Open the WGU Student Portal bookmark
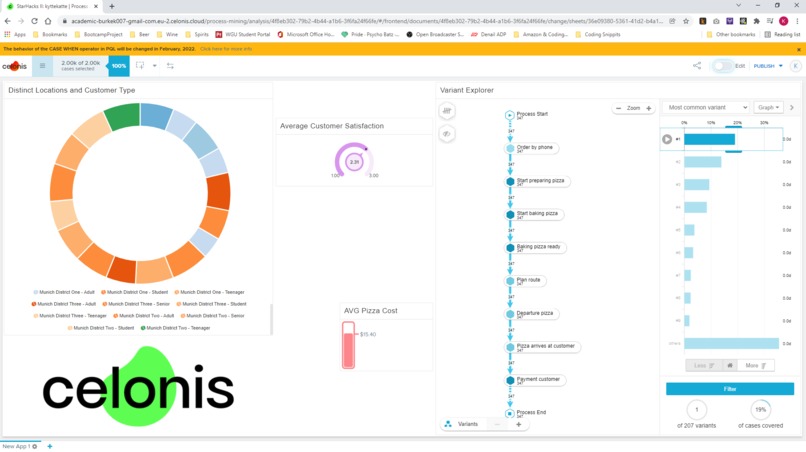Screen dimensions: 806x452 pos(243,34)
